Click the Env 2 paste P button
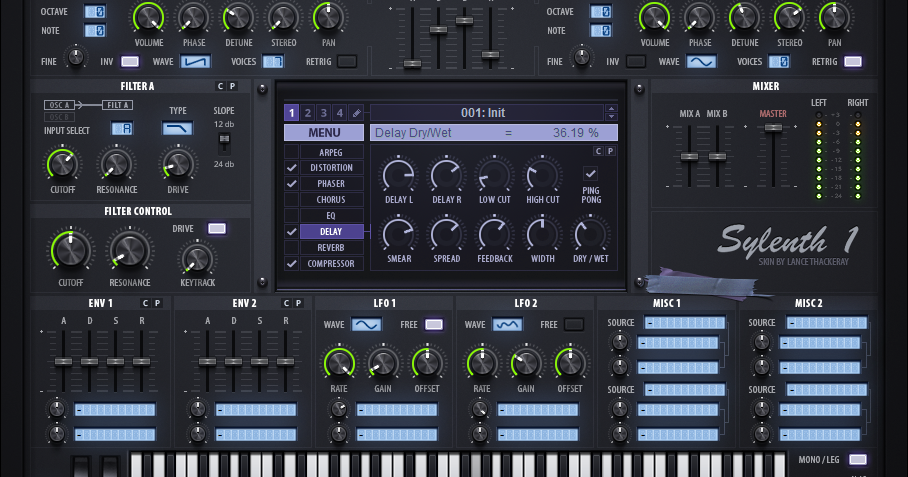Screen dimensions: 908x477 pos(298,303)
